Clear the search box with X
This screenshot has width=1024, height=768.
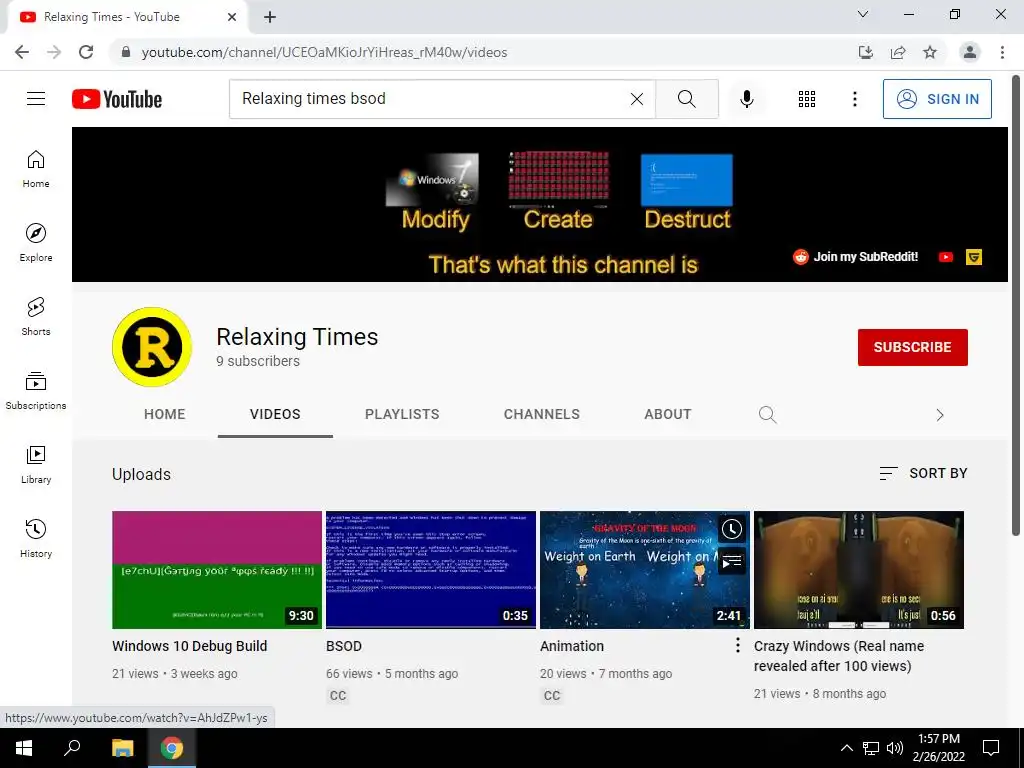pyautogui.click(x=637, y=99)
